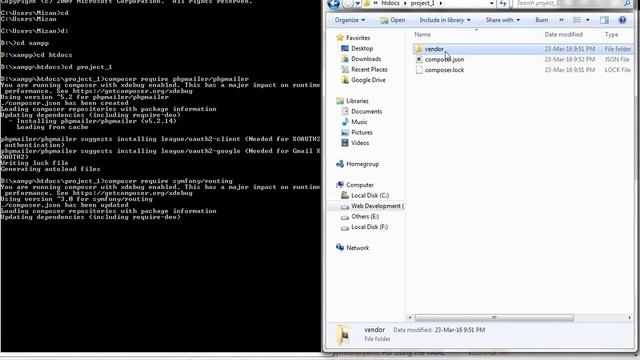Click the search magnifier icon
Image resolution: width=640 pixels, height=360 pixels.
627,3
